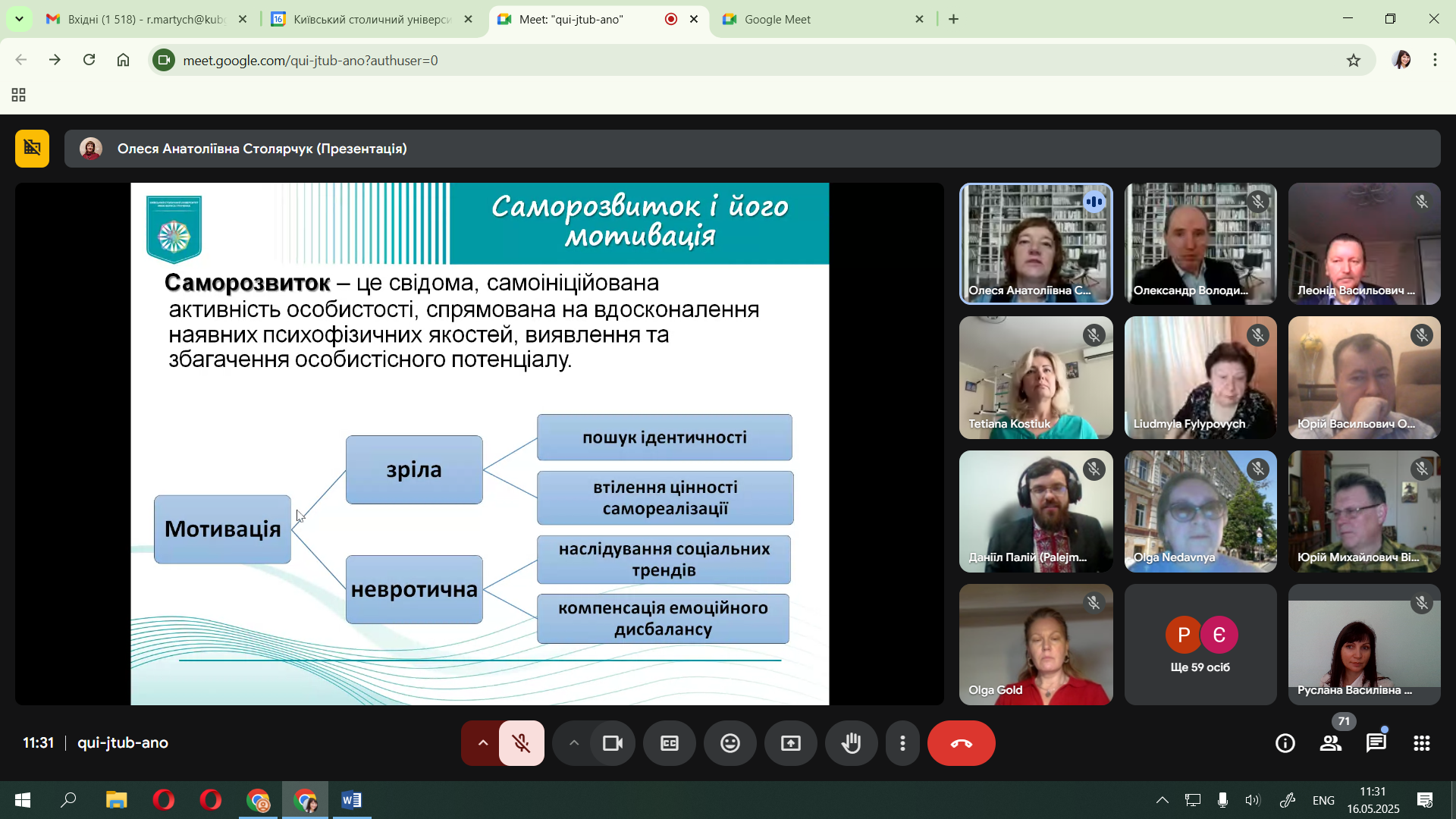The height and width of the screenshot is (819, 1456).
Task: Click the red leave call button
Action: click(x=961, y=743)
